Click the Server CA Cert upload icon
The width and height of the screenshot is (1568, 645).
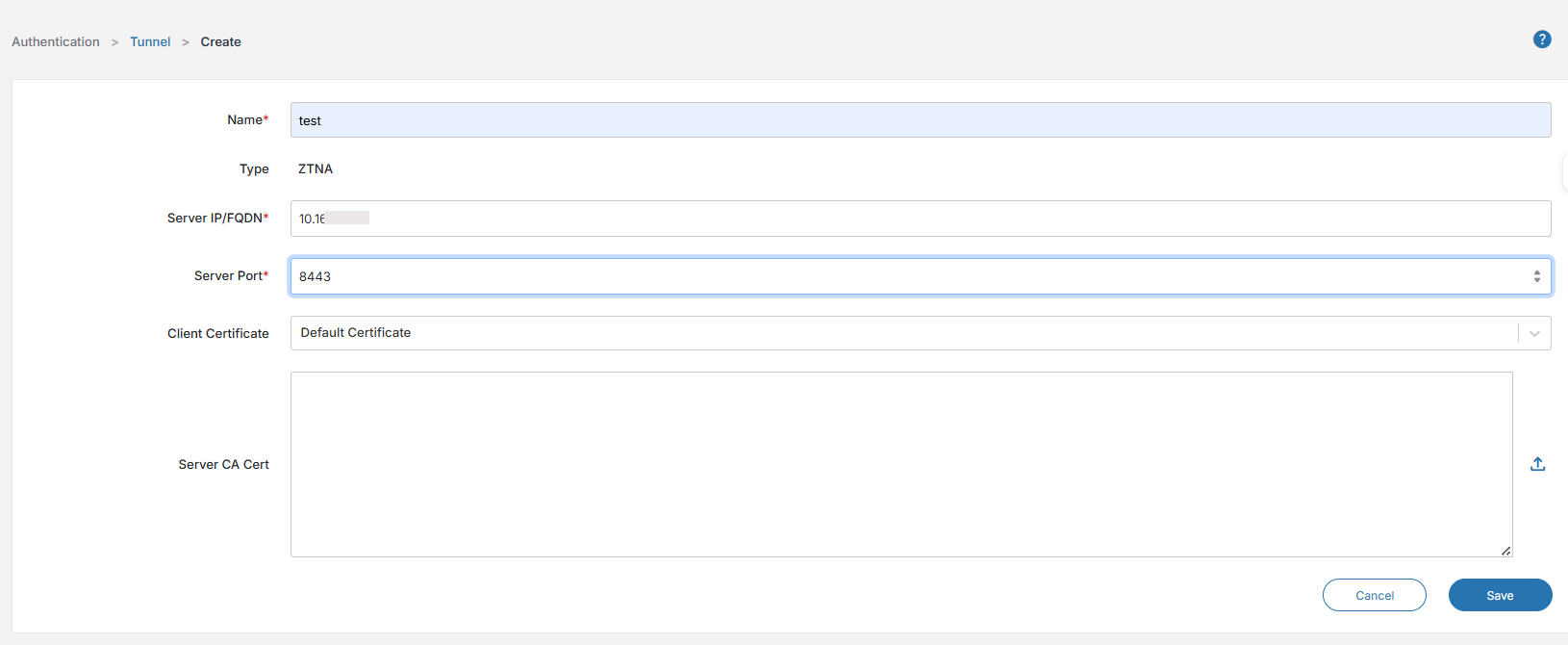[1538, 464]
